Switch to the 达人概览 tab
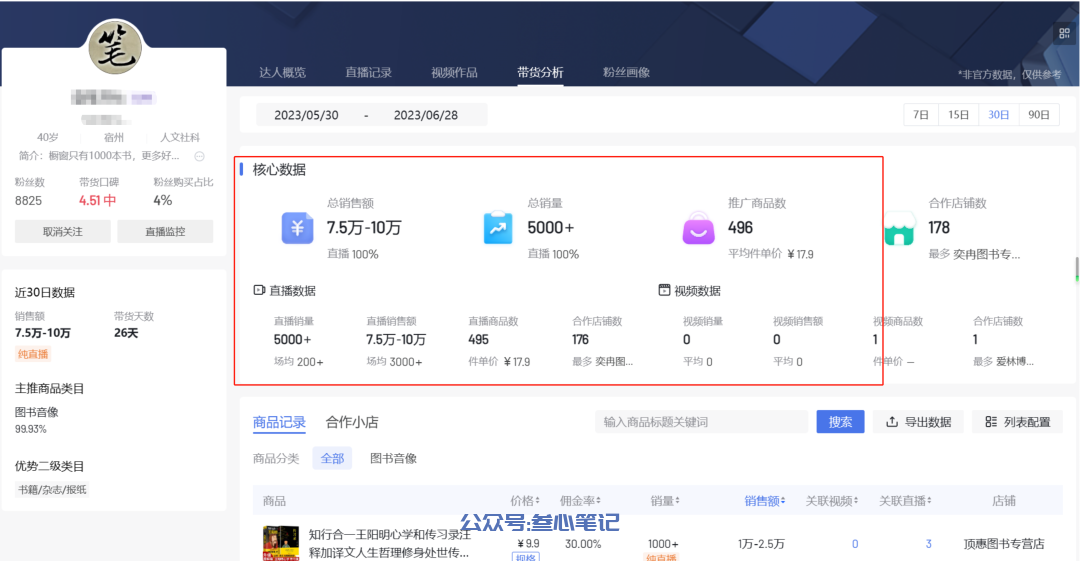This screenshot has height=561, width=1080. (282, 72)
